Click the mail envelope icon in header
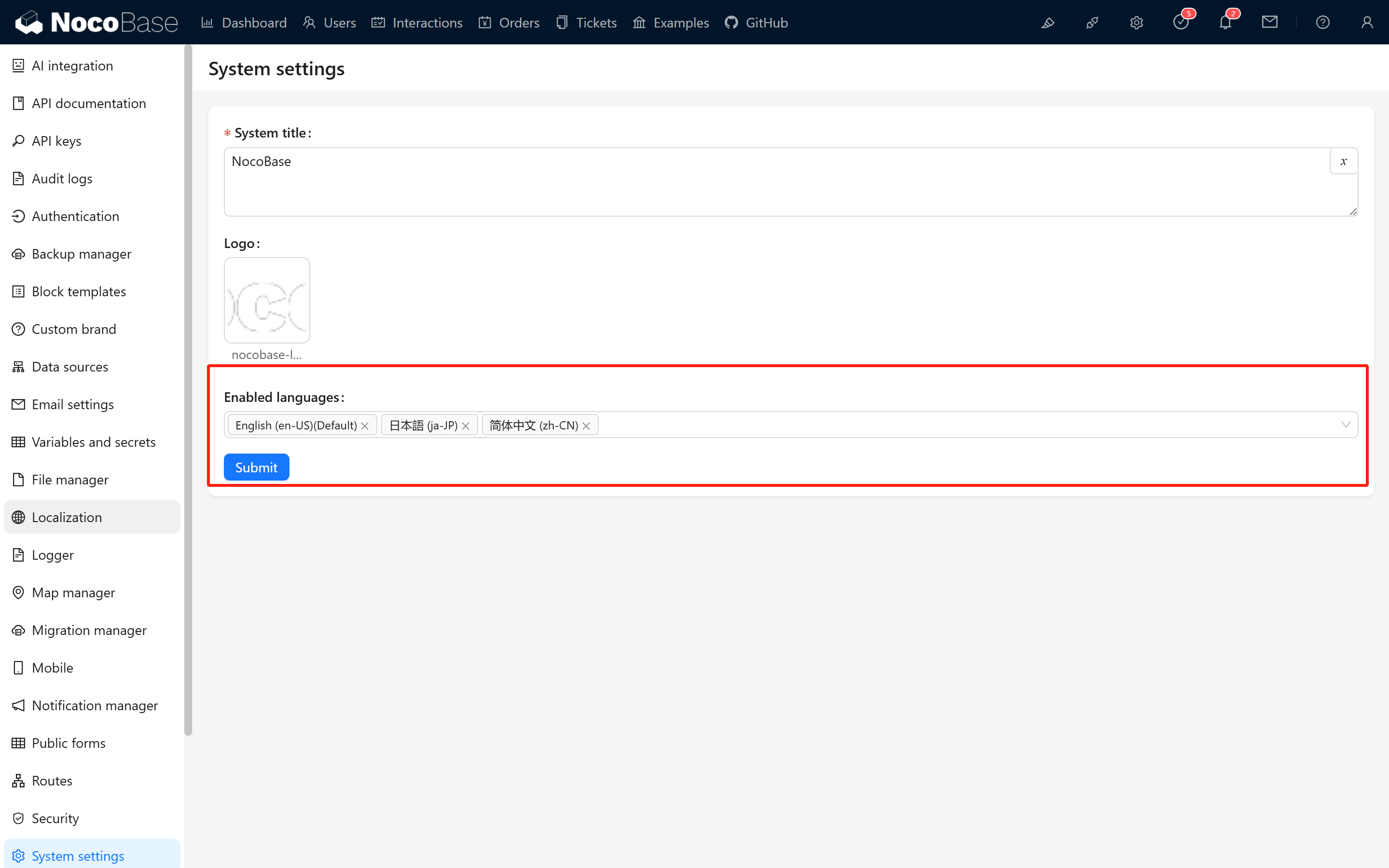 point(1270,22)
